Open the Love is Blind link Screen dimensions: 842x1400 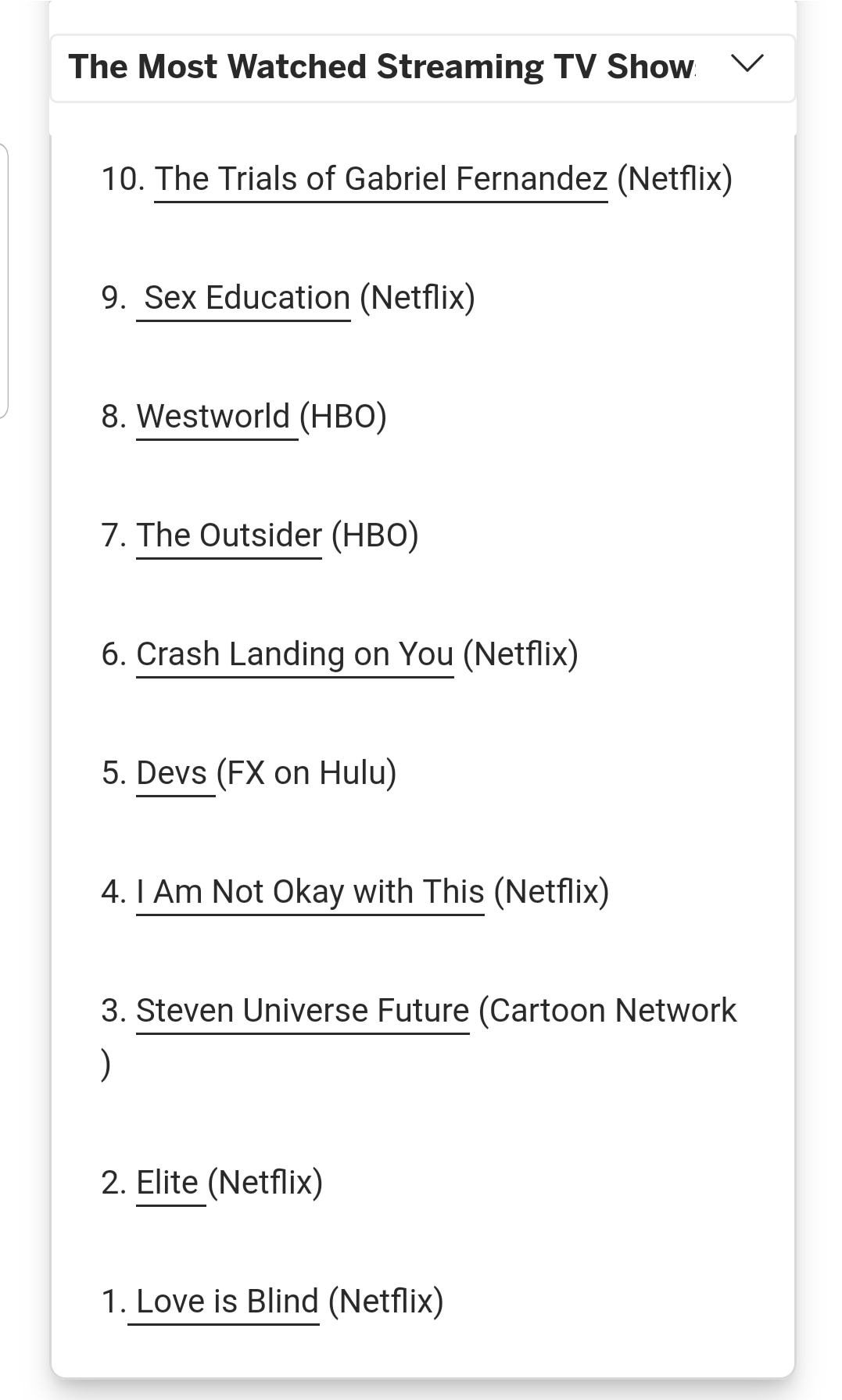tap(227, 1302)
